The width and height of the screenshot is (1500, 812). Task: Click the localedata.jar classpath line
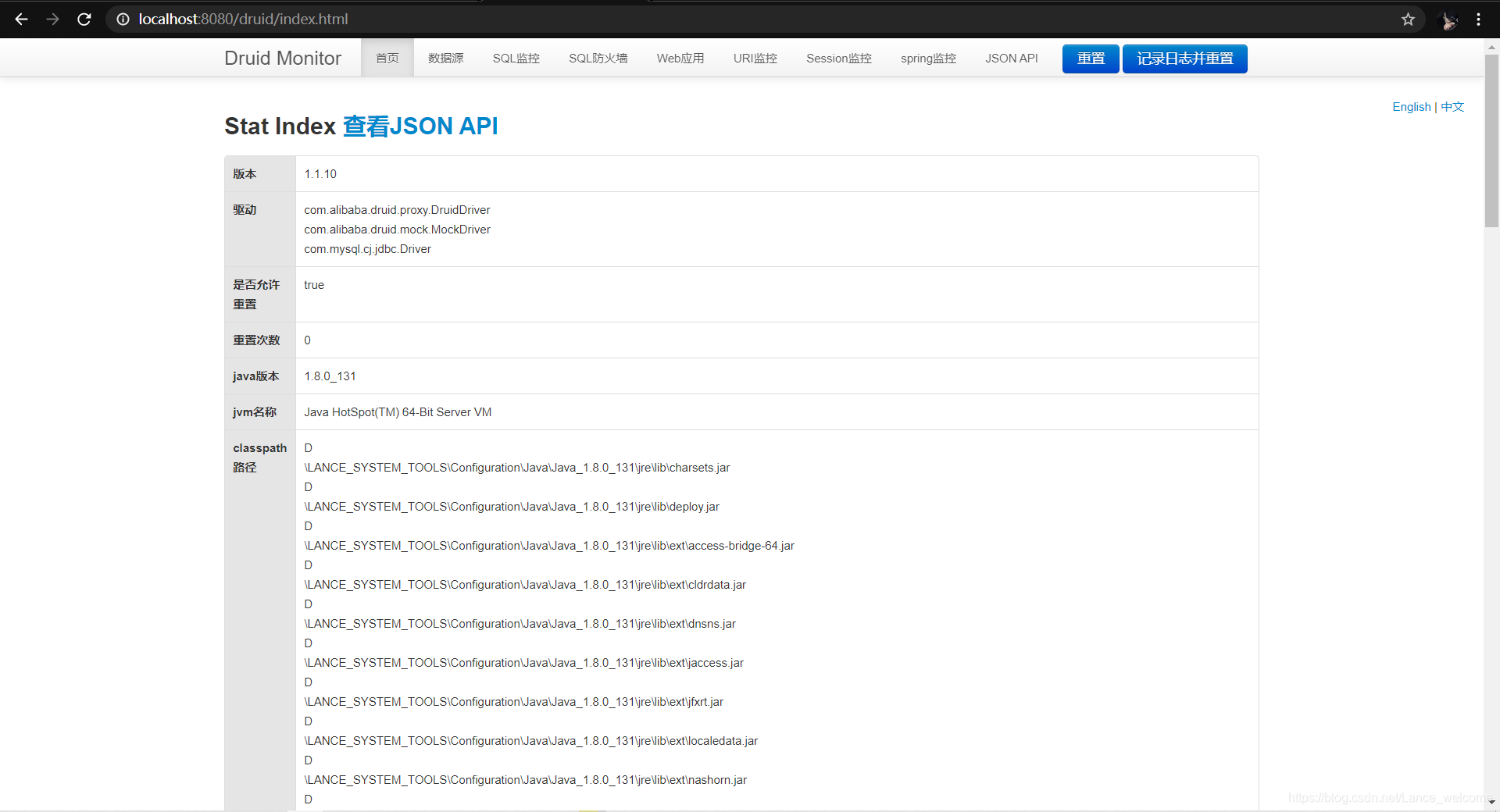pyautogui.click(x=530, y=741)
